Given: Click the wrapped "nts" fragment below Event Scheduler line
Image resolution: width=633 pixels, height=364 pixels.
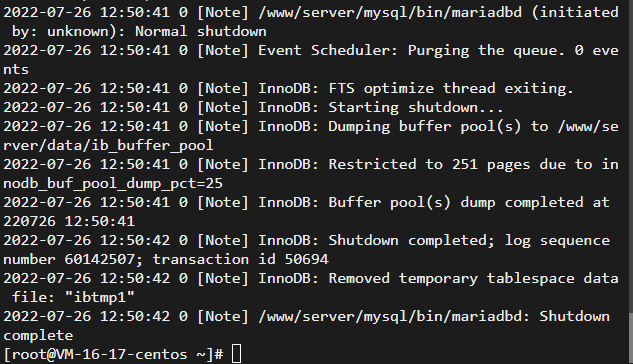Looking at the screenshot, I should [x=16, y=69].
